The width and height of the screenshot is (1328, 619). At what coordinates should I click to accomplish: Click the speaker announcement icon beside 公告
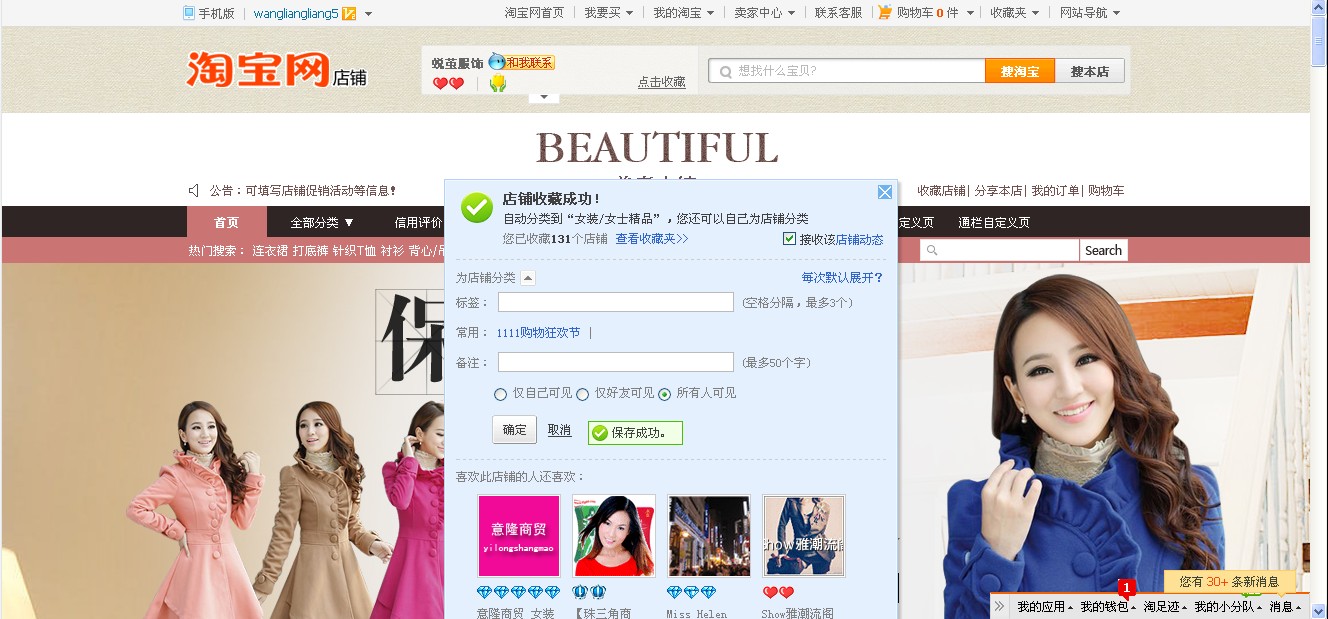click(194, 190)
